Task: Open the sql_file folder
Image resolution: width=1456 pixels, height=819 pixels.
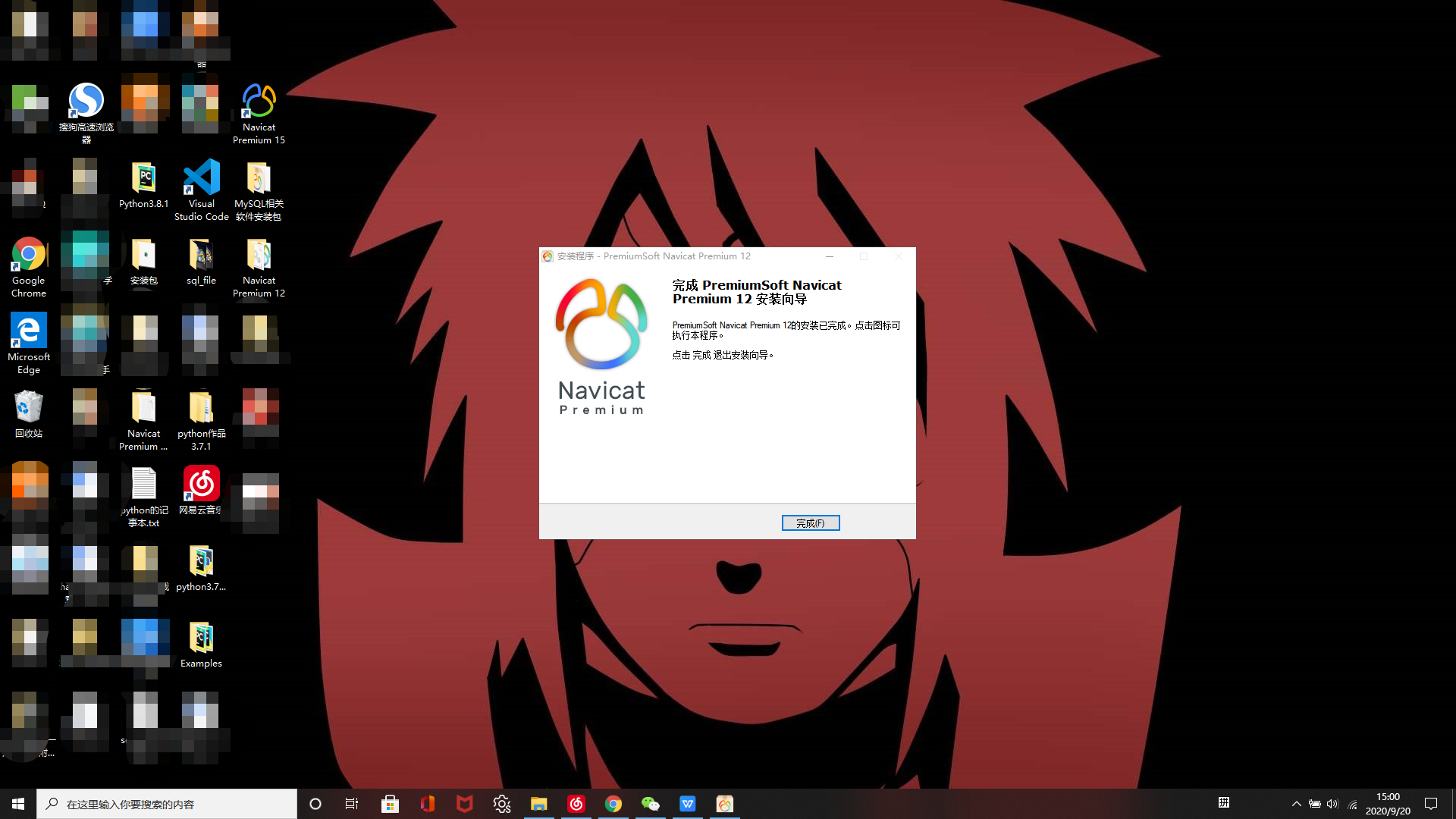Action: click(x=201, y=261)
